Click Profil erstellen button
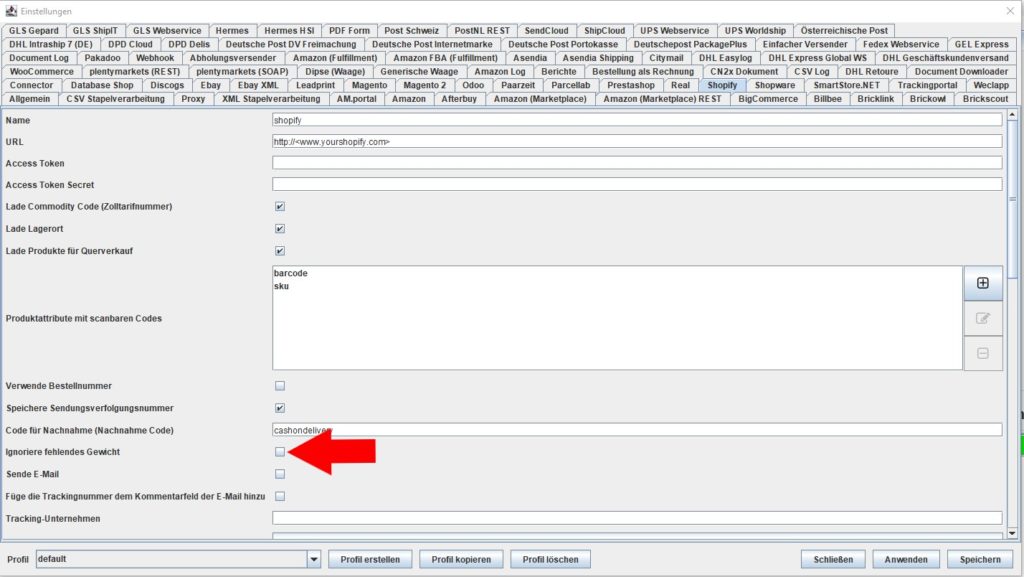This screenshot has height=577, width=1024. tap(370, 559)
